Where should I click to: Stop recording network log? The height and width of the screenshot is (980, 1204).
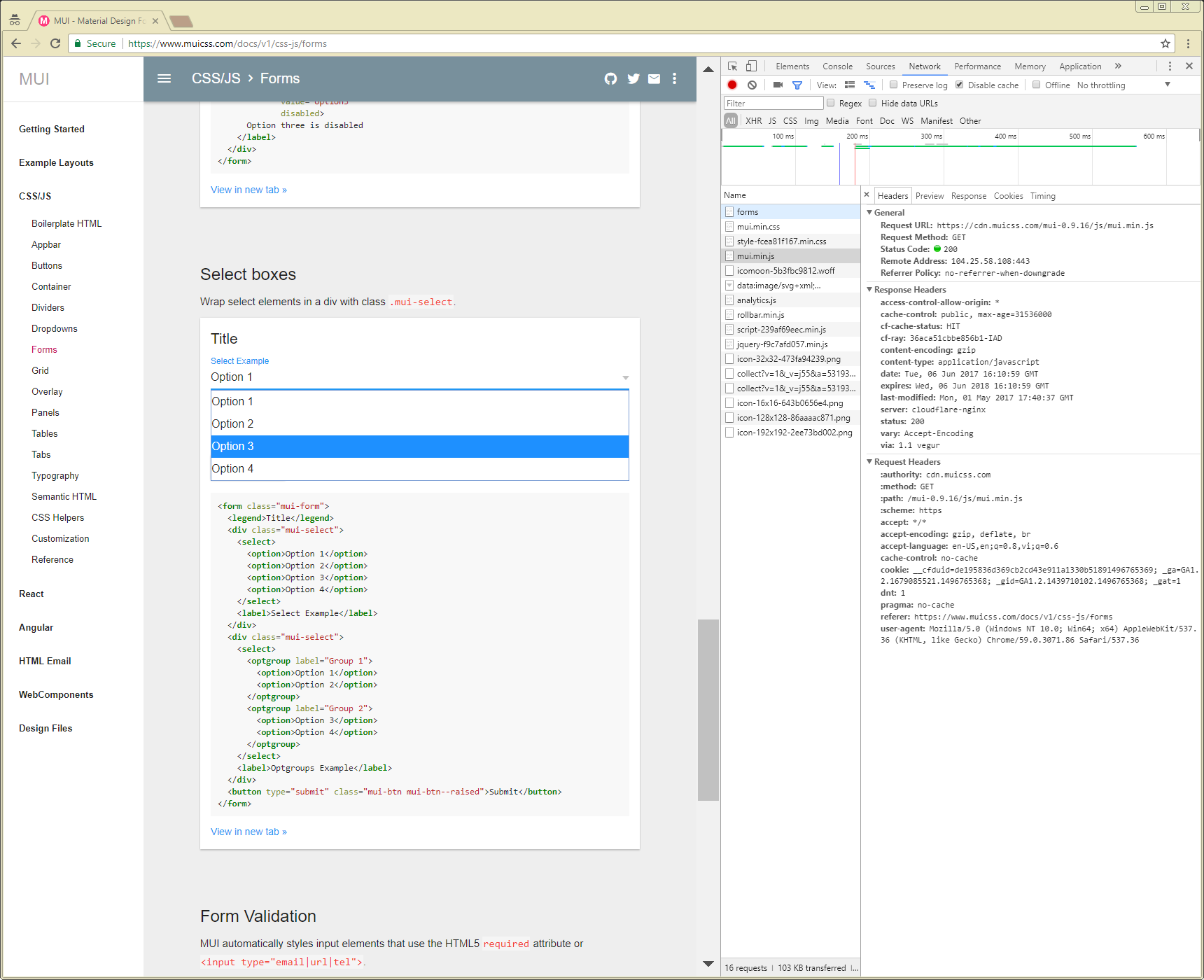731,85
